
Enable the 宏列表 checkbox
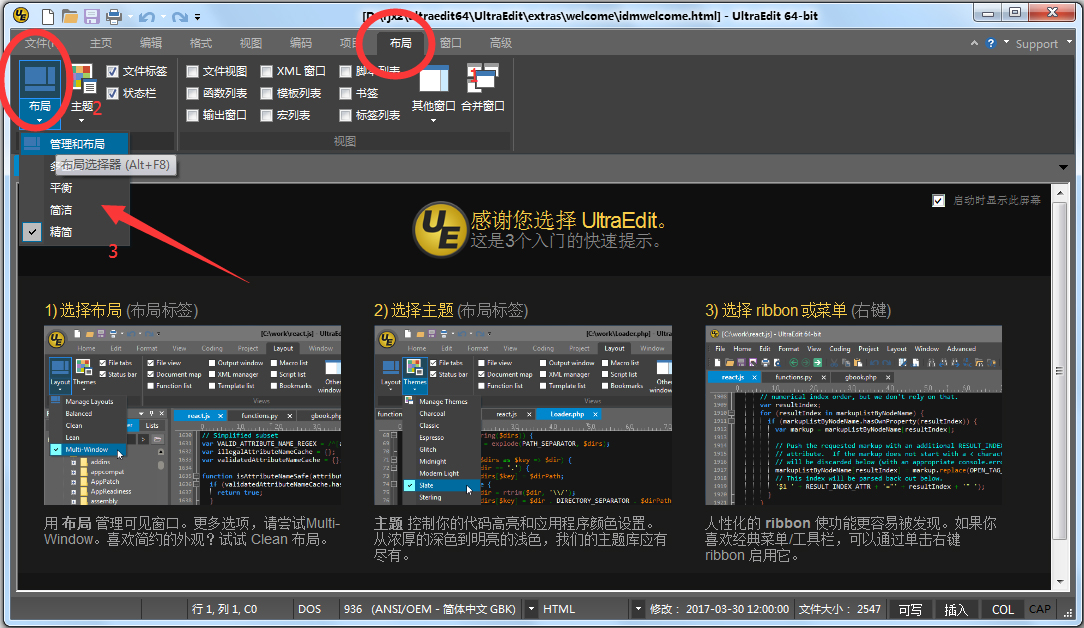pyautogui.click(x=266, y=116)
